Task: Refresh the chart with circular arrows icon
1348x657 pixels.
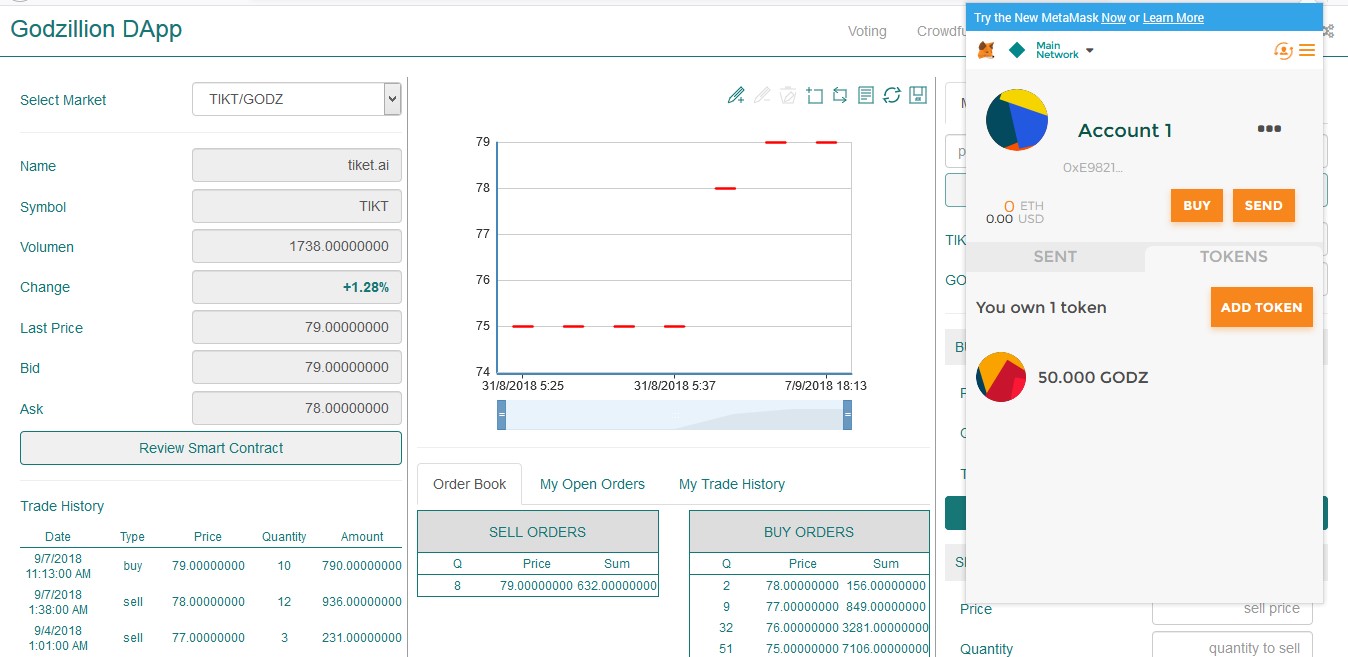Action: [x=892, y=95]
